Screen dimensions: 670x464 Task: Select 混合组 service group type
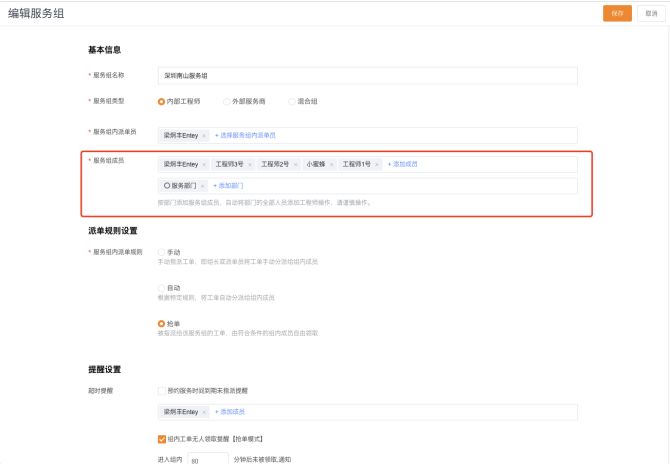tap(291, 101)
